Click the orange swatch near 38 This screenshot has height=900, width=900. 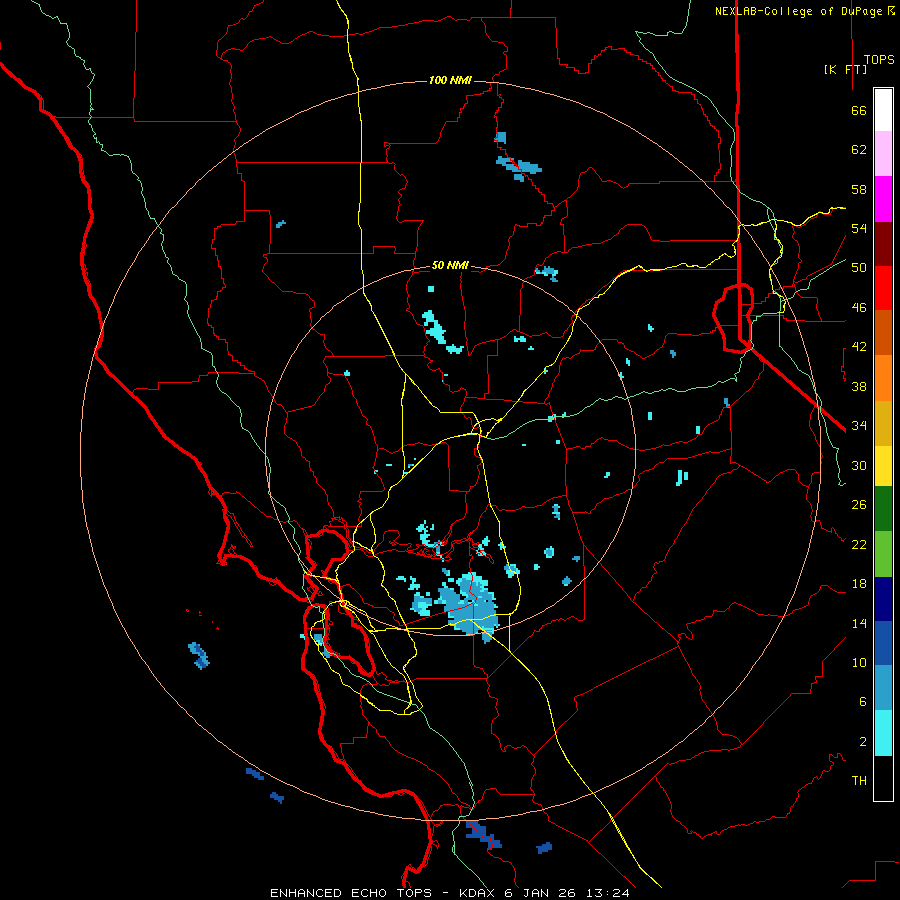883,378
